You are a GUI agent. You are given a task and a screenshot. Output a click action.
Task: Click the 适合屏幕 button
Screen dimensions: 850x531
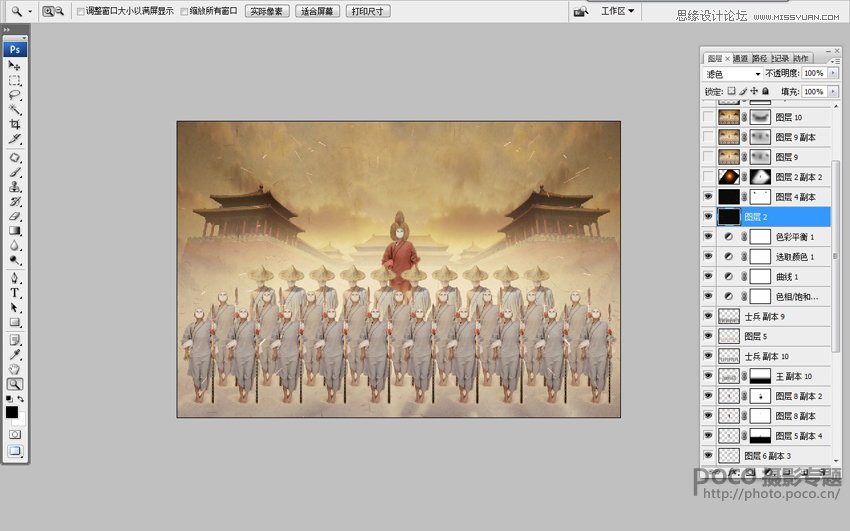coord(317,11)
